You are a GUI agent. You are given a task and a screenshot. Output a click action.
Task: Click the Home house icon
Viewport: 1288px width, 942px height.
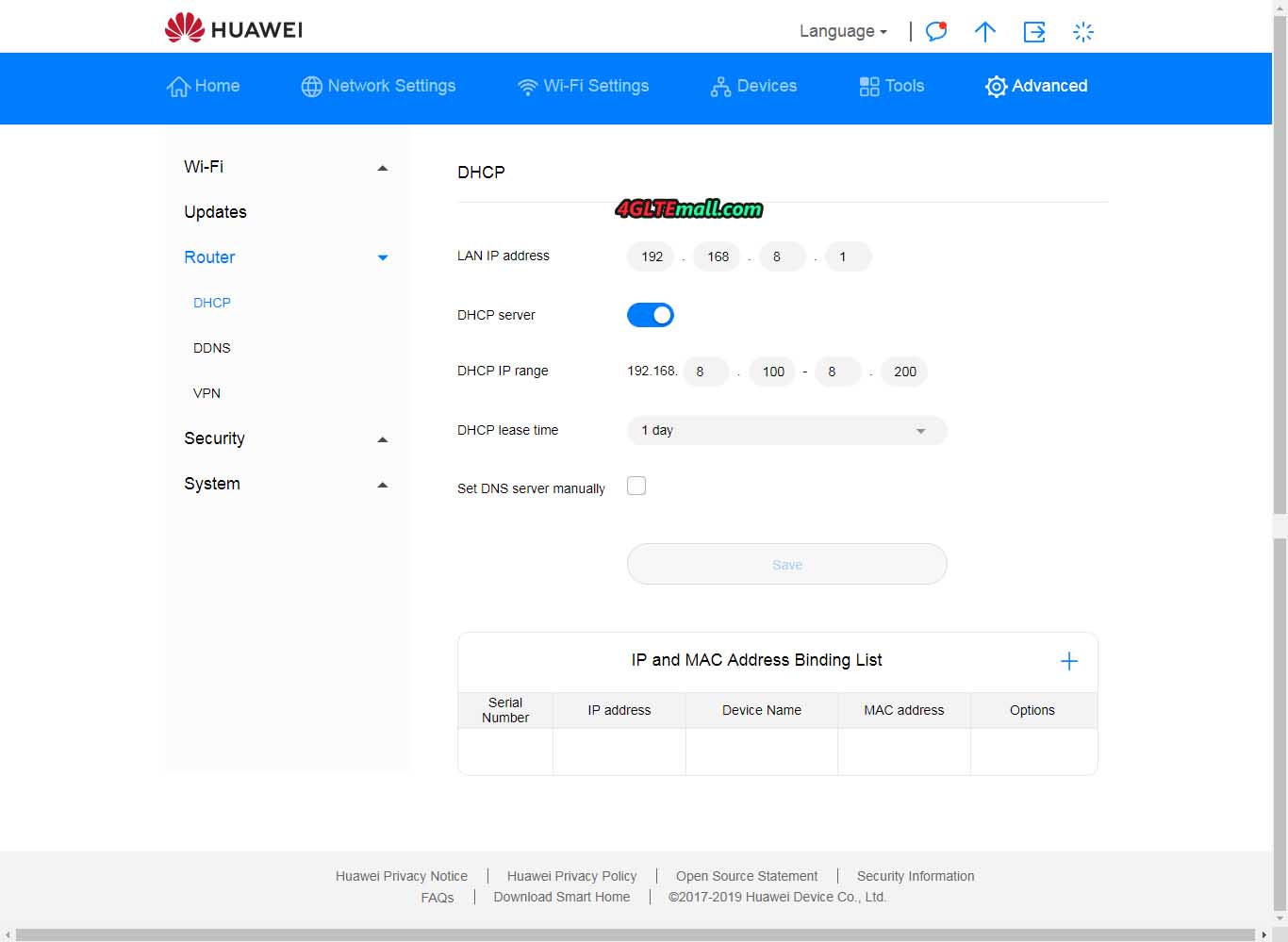pos(178,87)
